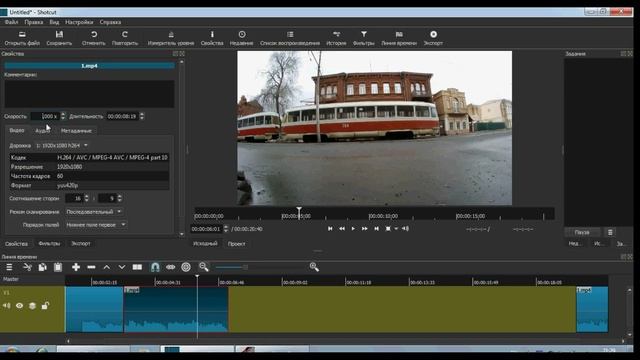The width and height of the screenshot is (640, 360).
Task: Click the player scrub bar at 00:00:10:00
Action: tap(369, 215)
